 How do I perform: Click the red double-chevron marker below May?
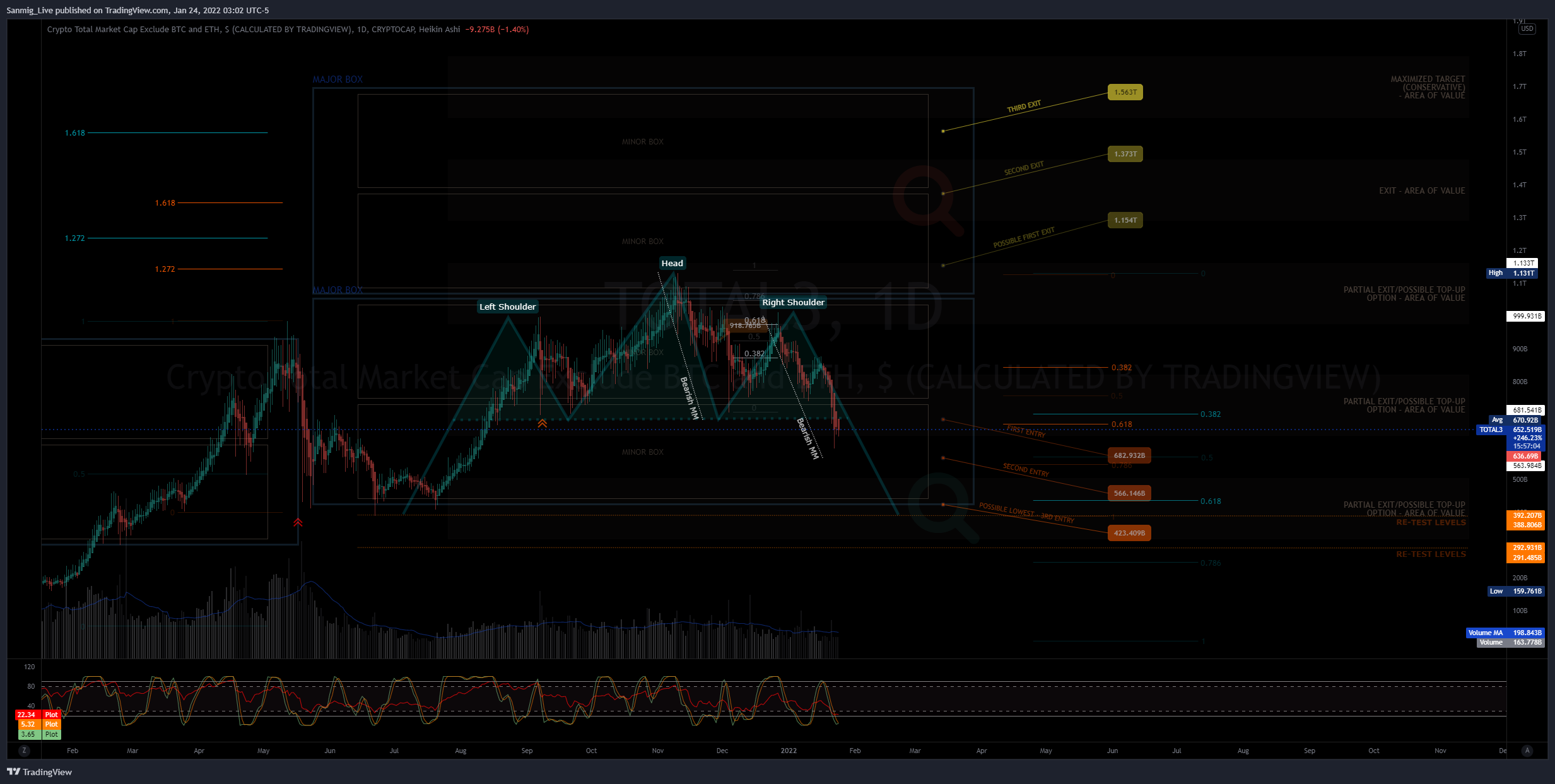(298, 522)
